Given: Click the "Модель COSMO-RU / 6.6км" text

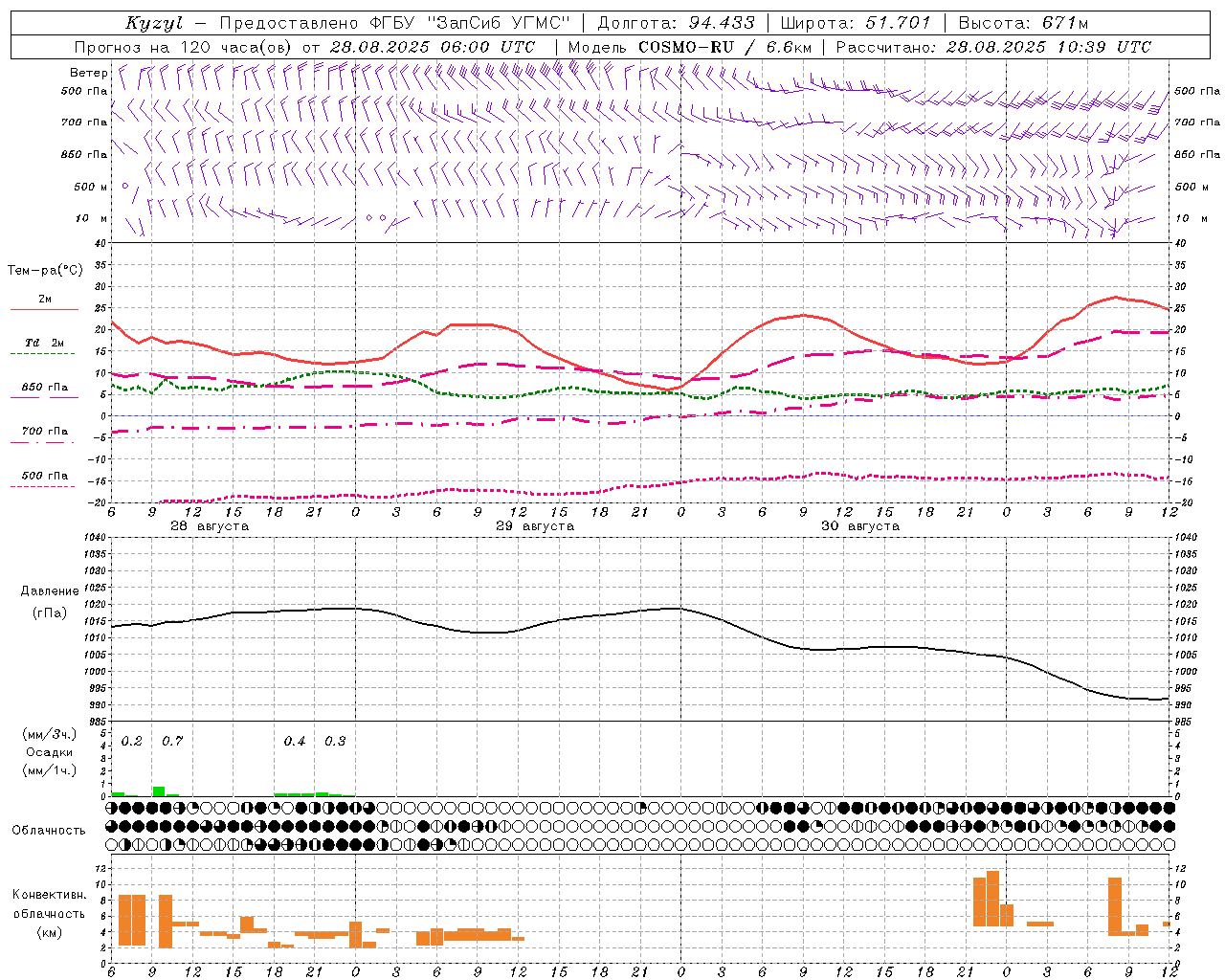Looking at the screenshot, I should pyautogui.click(x=690, y=47).
